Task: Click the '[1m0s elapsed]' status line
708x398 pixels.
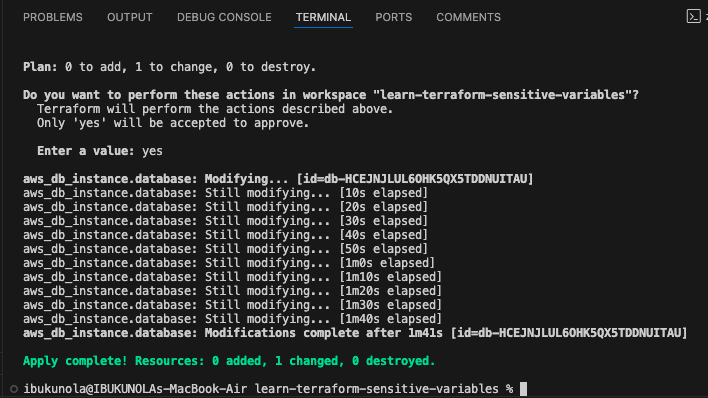Action: (229, 263)
